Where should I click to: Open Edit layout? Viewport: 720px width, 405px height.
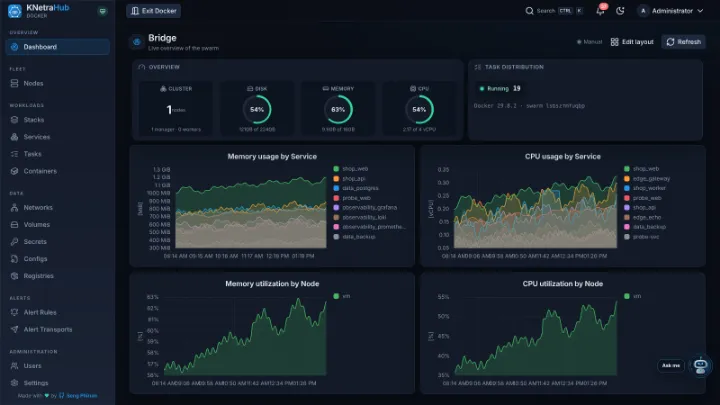[x=632, y=42]
